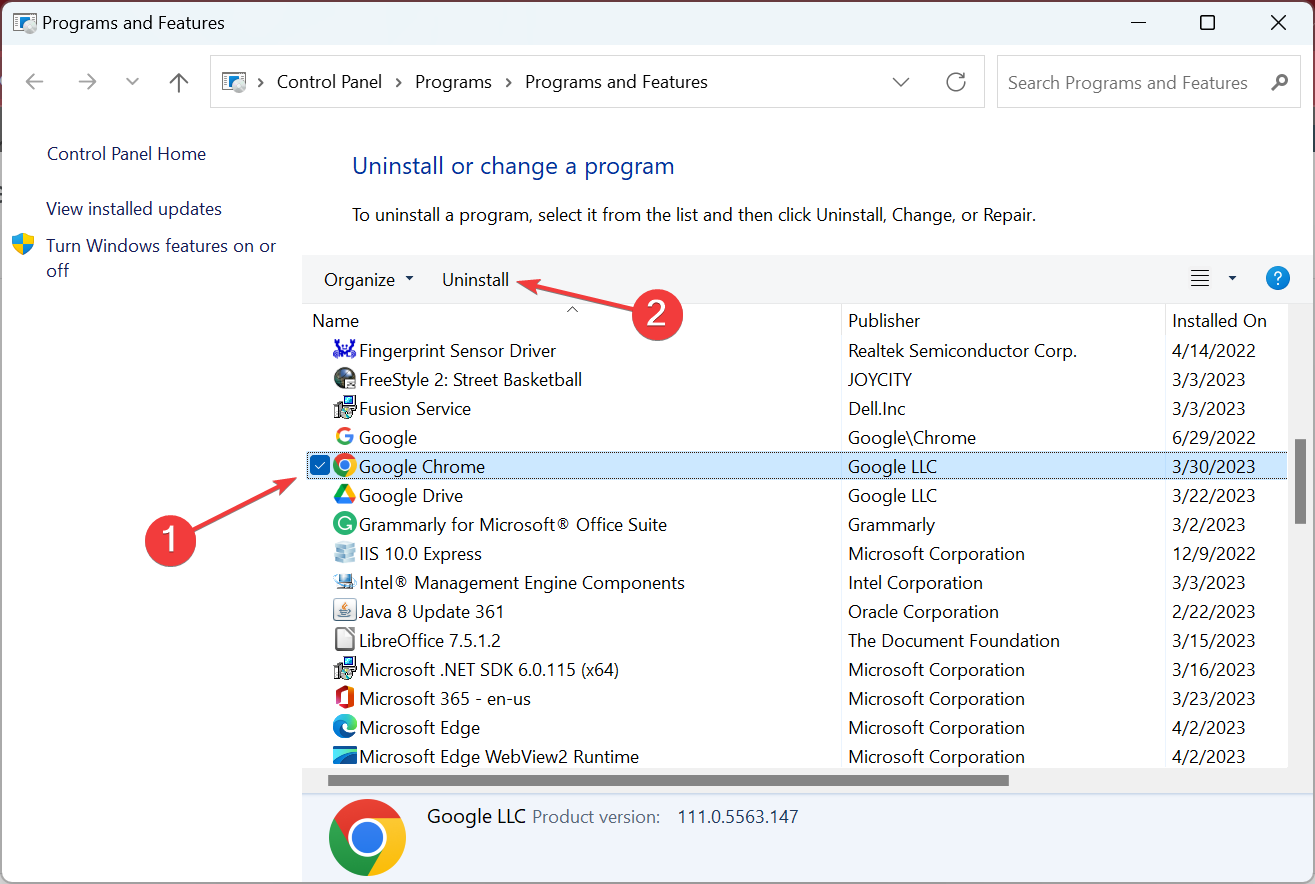Click Control Panel in the breadcrumb
The image size is (1315, 884).
click(x=329, y=82)
